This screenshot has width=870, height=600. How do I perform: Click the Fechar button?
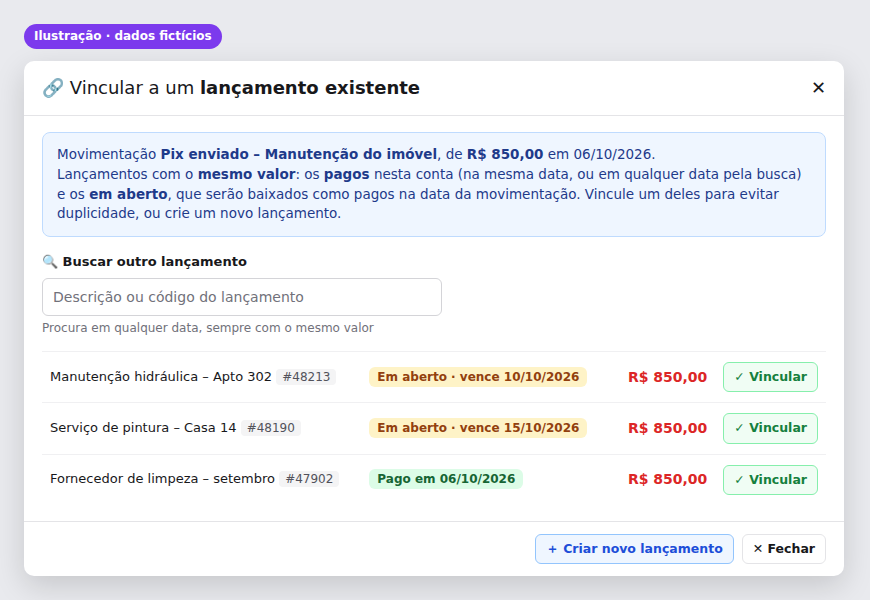[x=783, y=549]
